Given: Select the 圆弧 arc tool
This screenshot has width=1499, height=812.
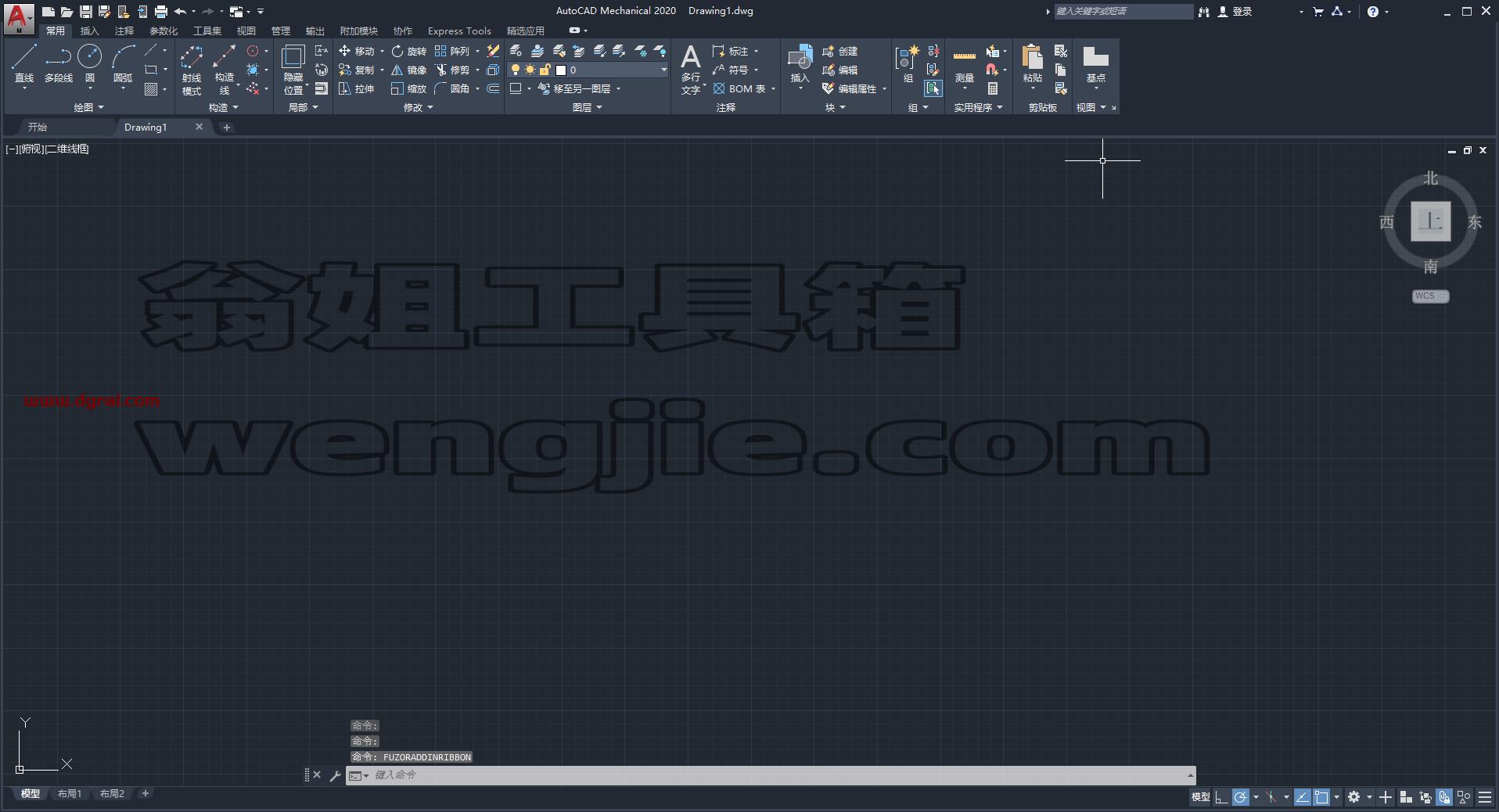Looking at the screenshot, I should coord(123,63).
